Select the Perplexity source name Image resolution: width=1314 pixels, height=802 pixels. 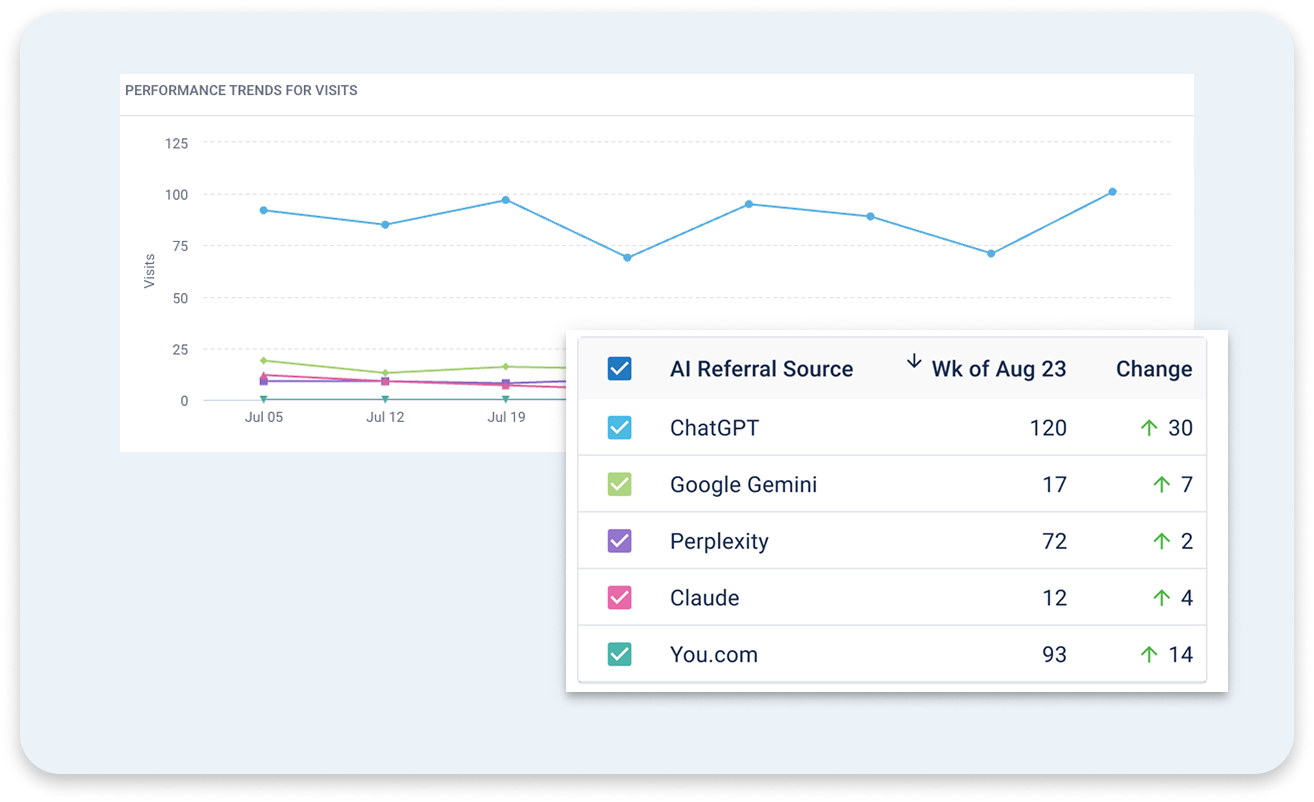click(719, 542)
